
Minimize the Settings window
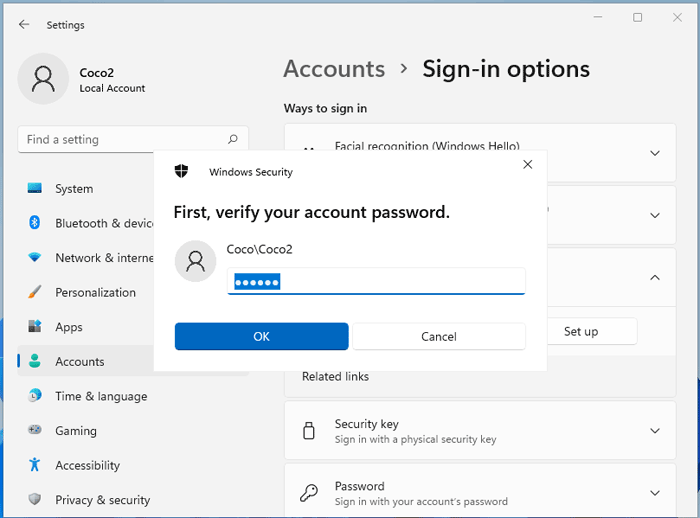pos(598,17)
